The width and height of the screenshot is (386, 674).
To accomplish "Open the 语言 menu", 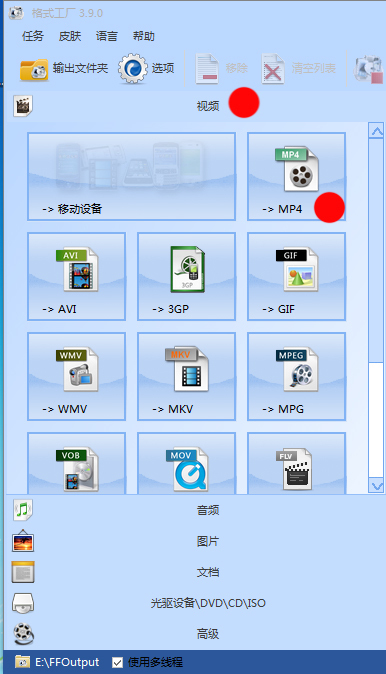I will pos(107,36).
